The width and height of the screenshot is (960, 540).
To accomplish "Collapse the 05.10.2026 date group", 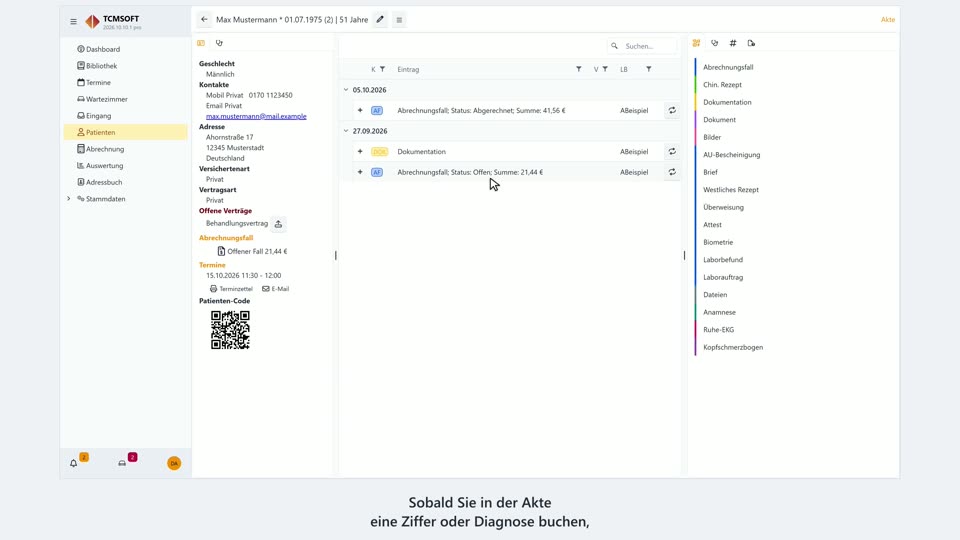I will 346,90.
